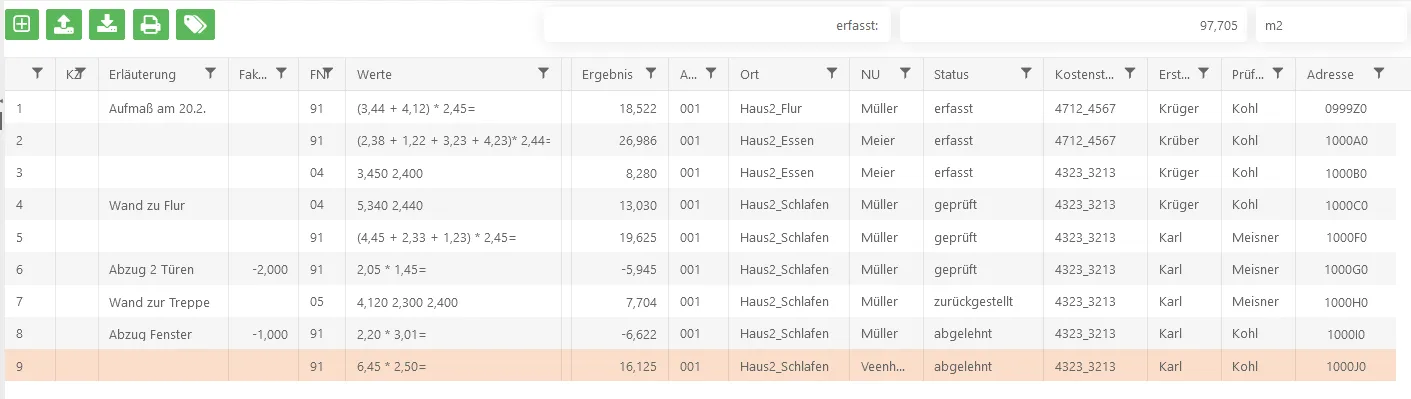Open filter for Erläuterung column
Image resolution: width=1411 pixels, height=399 pixels.
[x=210, y=73]
